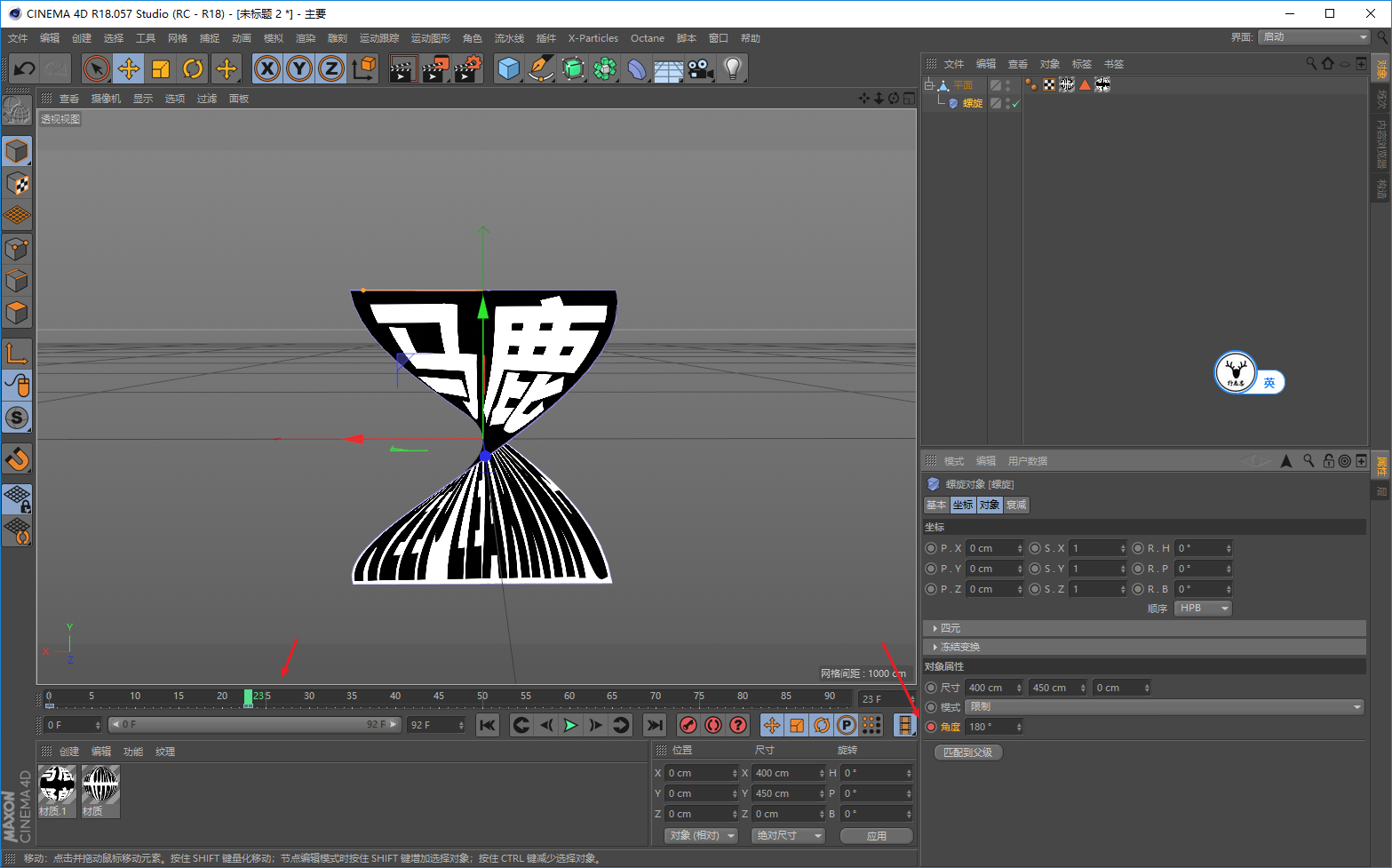Open the 文件 menu in menu bar
Image resolution: width=1392 pixels, height=868 pixels.
[x=18, y=38]
